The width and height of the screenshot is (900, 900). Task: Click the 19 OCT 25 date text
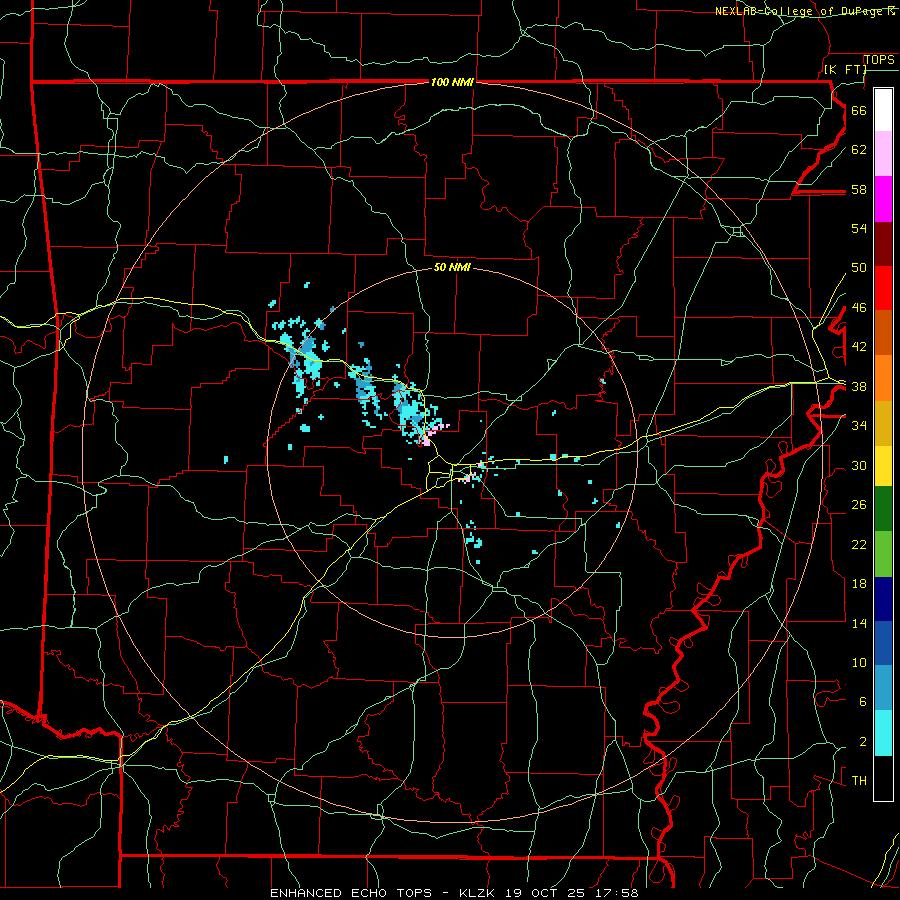point(545,893)
